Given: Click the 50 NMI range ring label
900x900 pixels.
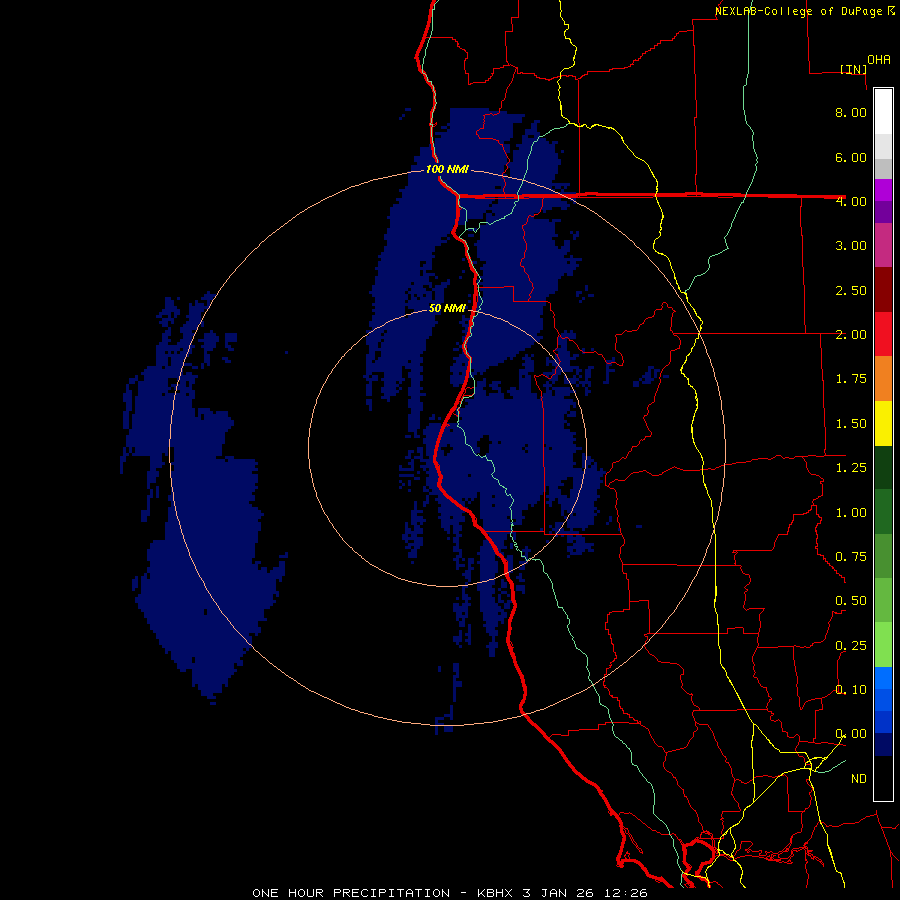Looking at the screenshot, I should tap(447, 308).
